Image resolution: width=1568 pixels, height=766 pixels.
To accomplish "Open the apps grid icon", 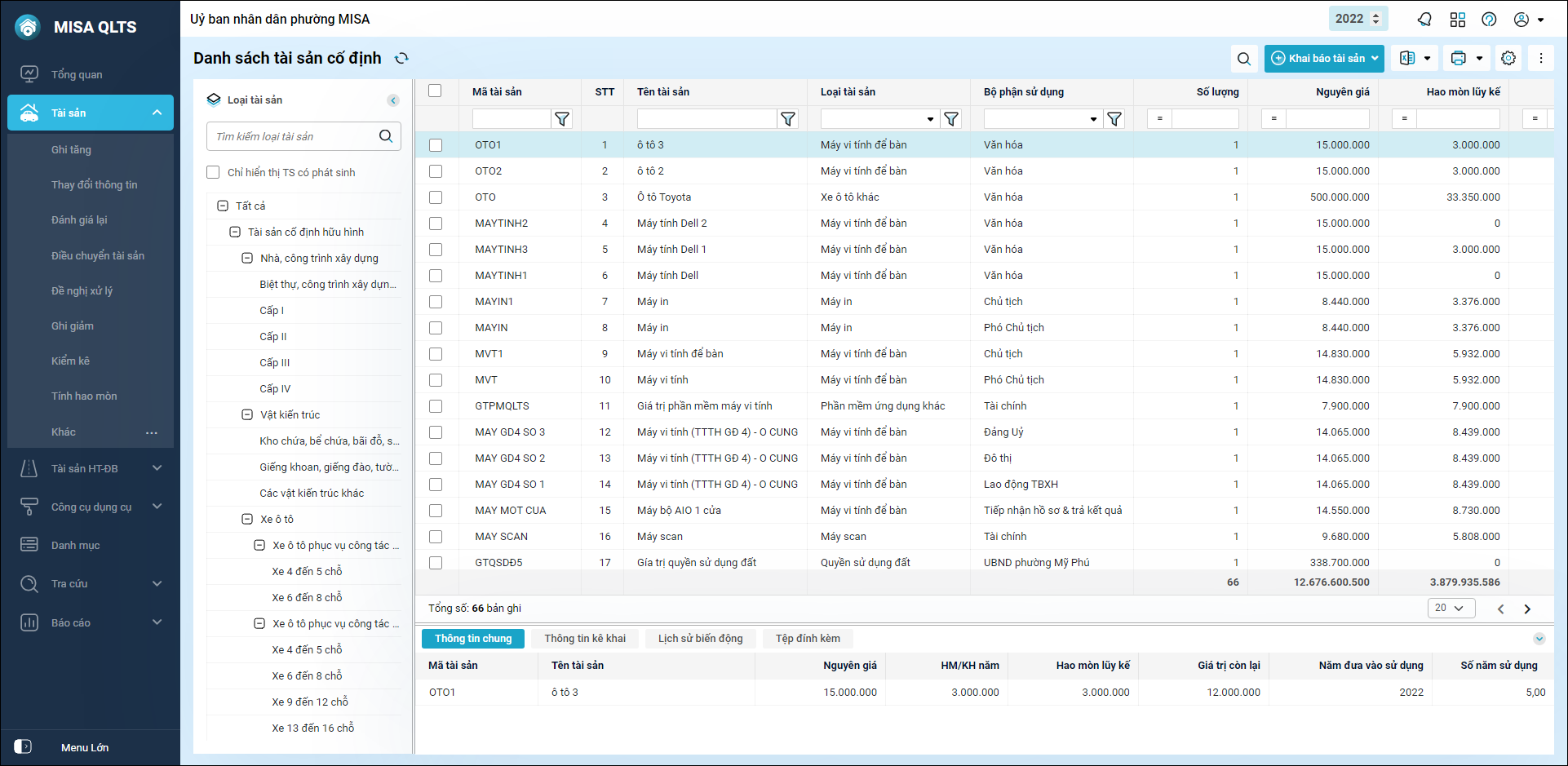I will pyautogui.click(x=1458, y=19).
